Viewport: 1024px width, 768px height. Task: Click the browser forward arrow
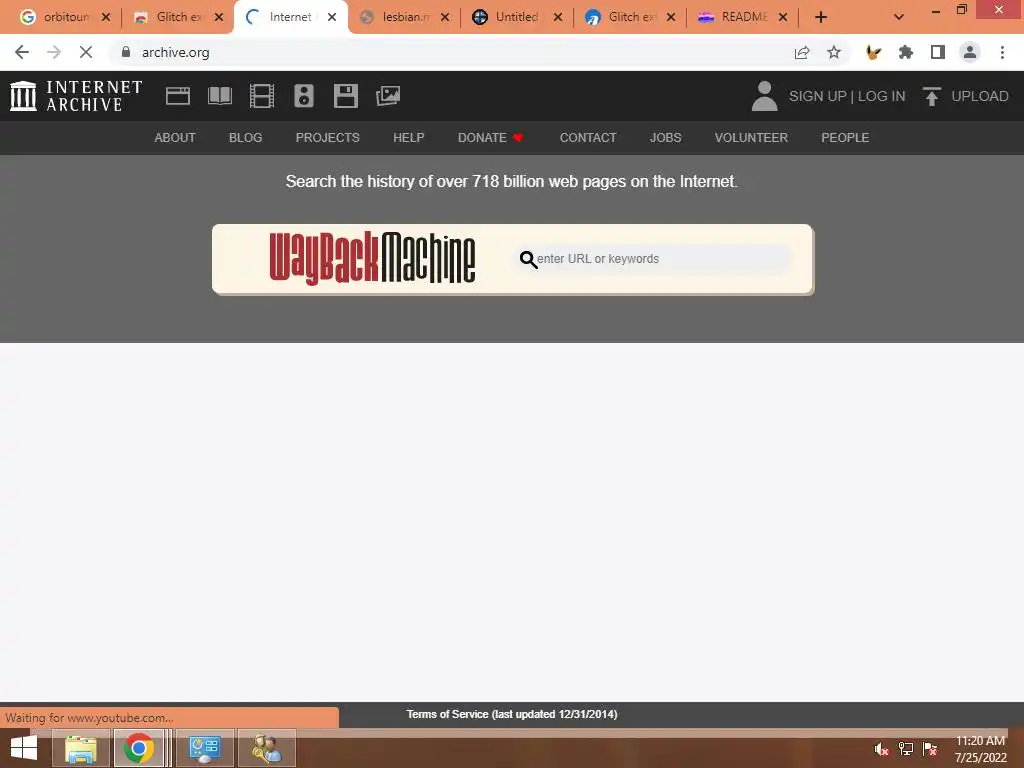[54, 52]
